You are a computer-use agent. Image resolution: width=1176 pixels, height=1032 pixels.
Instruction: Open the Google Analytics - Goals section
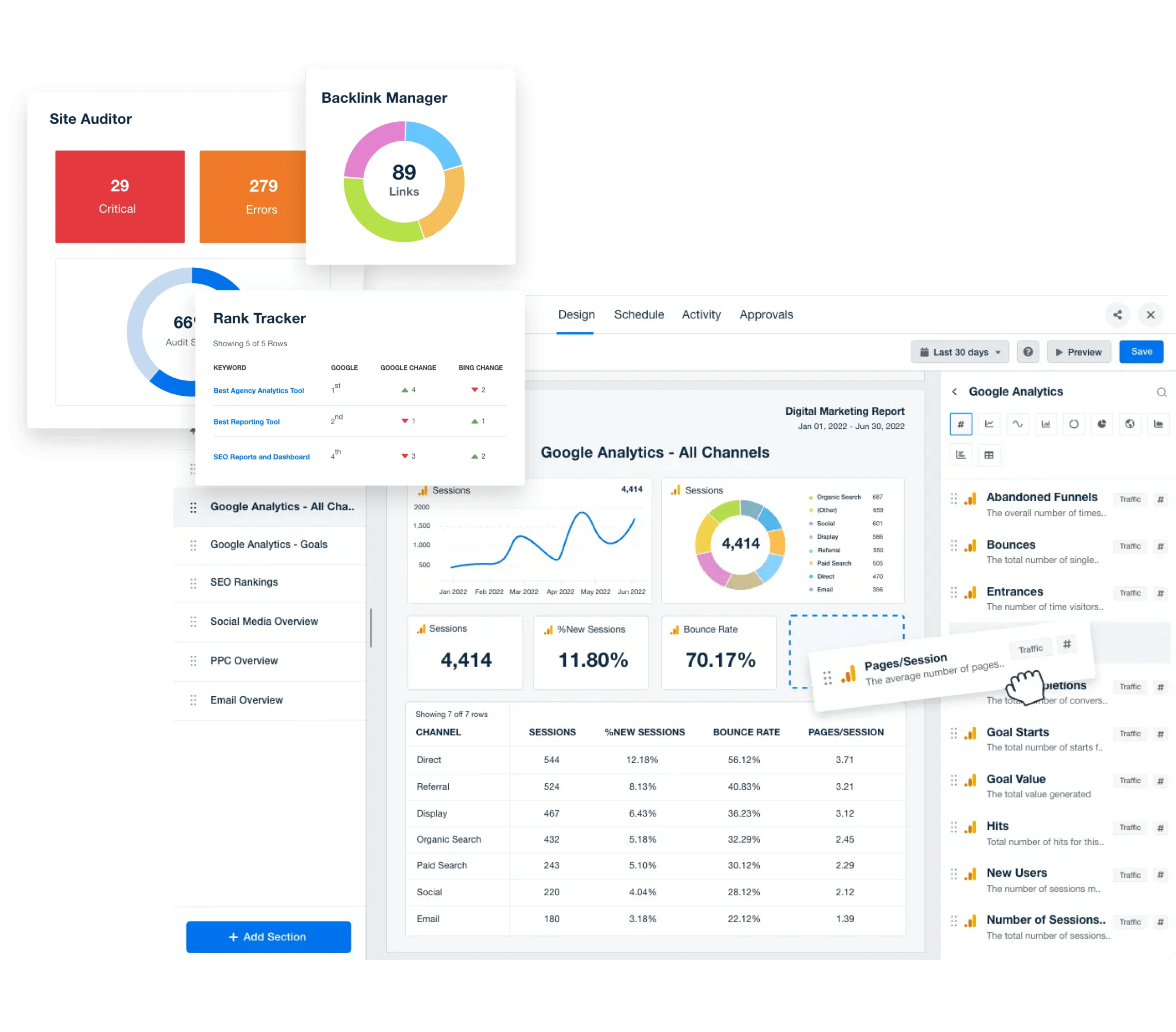point(270,544)
